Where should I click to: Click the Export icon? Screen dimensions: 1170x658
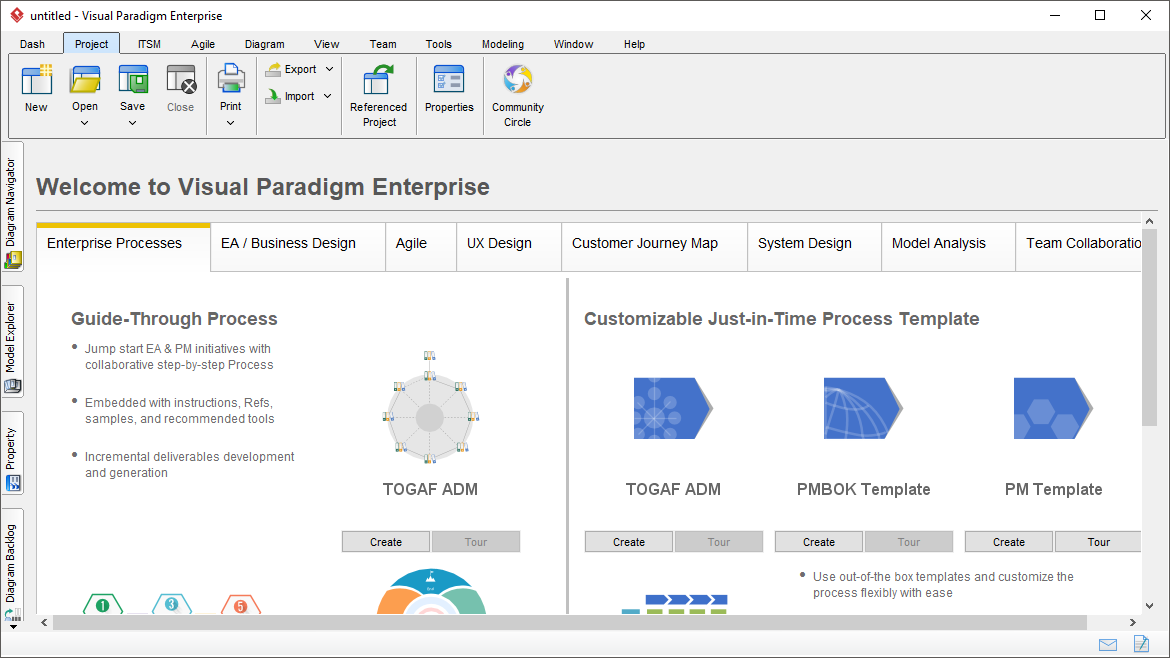point(274,69)
